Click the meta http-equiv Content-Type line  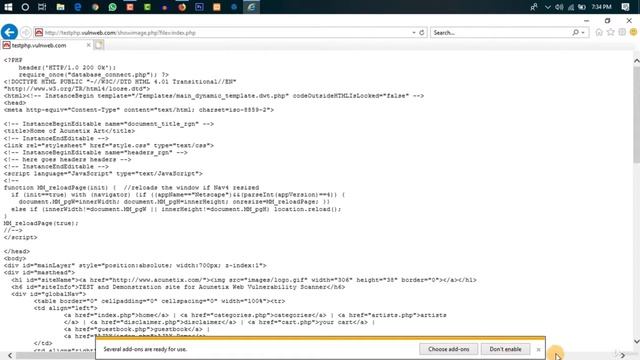[139, 110]
